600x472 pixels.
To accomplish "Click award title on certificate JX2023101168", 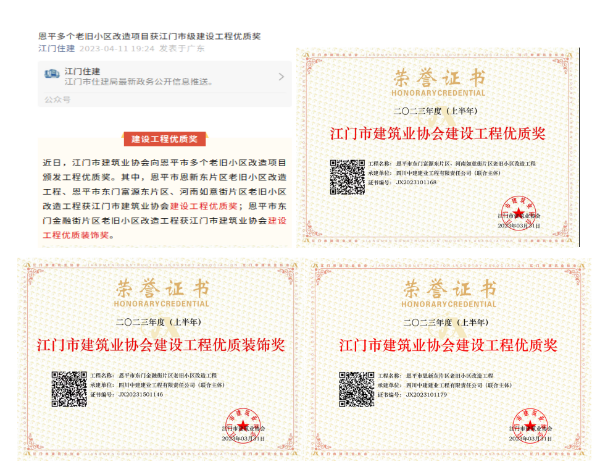I will [438, 134].
